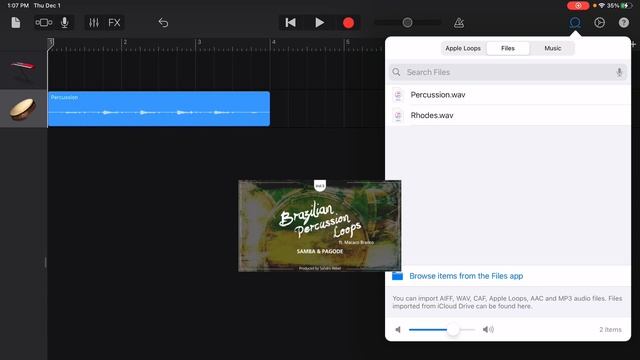Image resolution: width=640 pixels, height=360 pixels.
Task: Tap the Brazilian Percussion Loops picture-in-picture thumbnail
Action: 320,226
